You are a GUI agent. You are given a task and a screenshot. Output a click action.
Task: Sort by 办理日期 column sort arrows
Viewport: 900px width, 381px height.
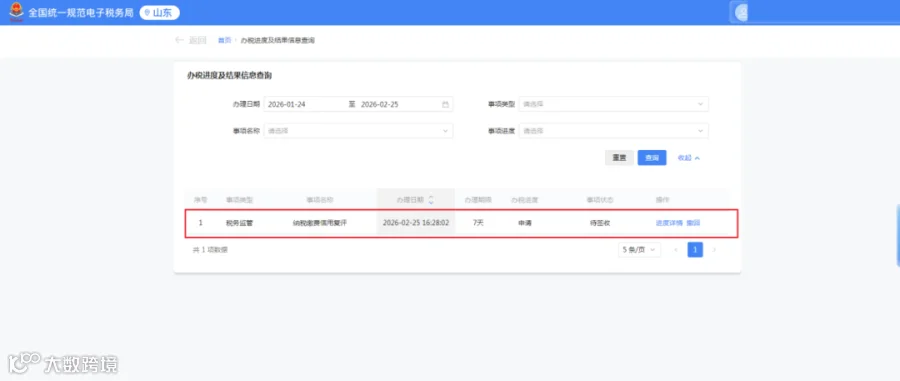coord(431,200)
